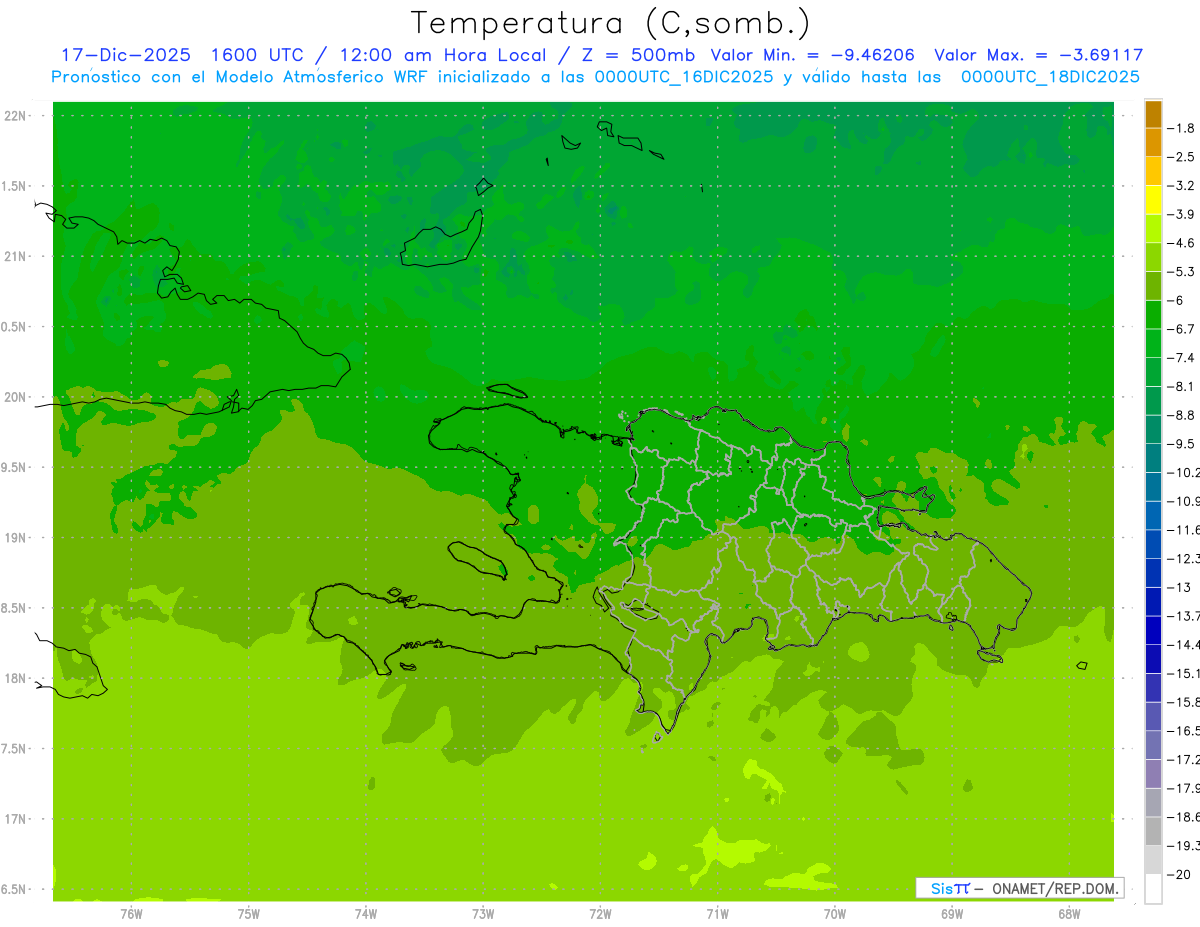Click the legend swatch between -13.7 and -14.4
Screen dimensions: 1200x927
pyautogui.click(x=1153, y=631)
